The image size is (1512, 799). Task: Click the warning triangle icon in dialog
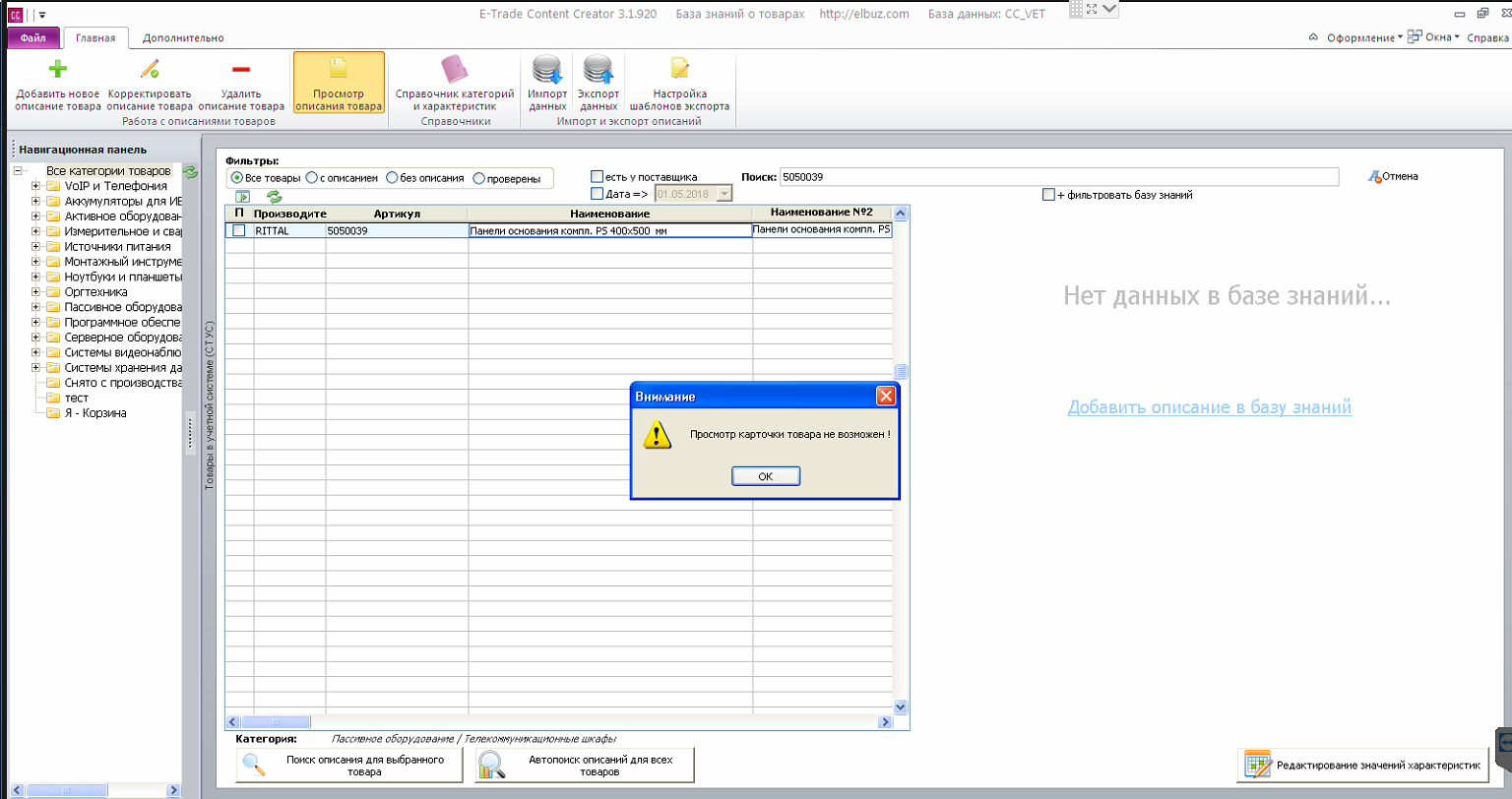tap(657, 434)
